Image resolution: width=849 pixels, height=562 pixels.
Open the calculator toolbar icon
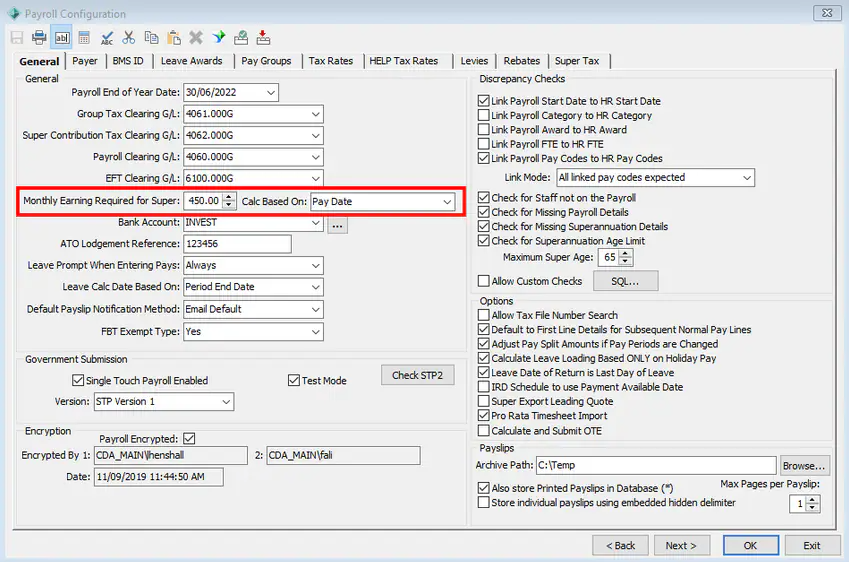pyautogui.click(x=84, y=38)
